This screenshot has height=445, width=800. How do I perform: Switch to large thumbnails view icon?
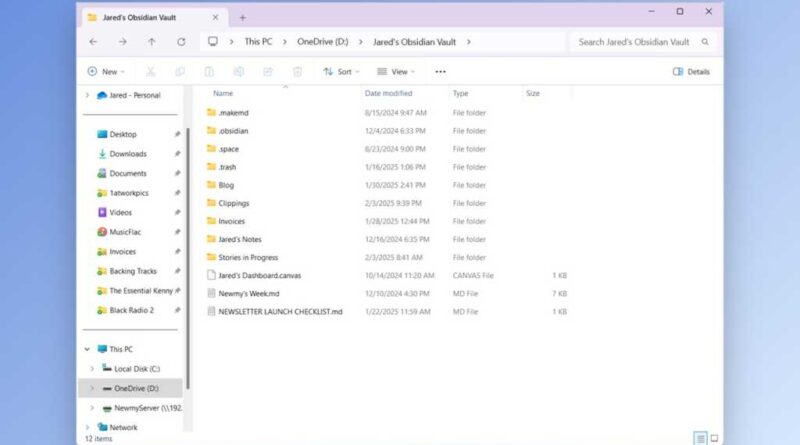coord(714,438)
